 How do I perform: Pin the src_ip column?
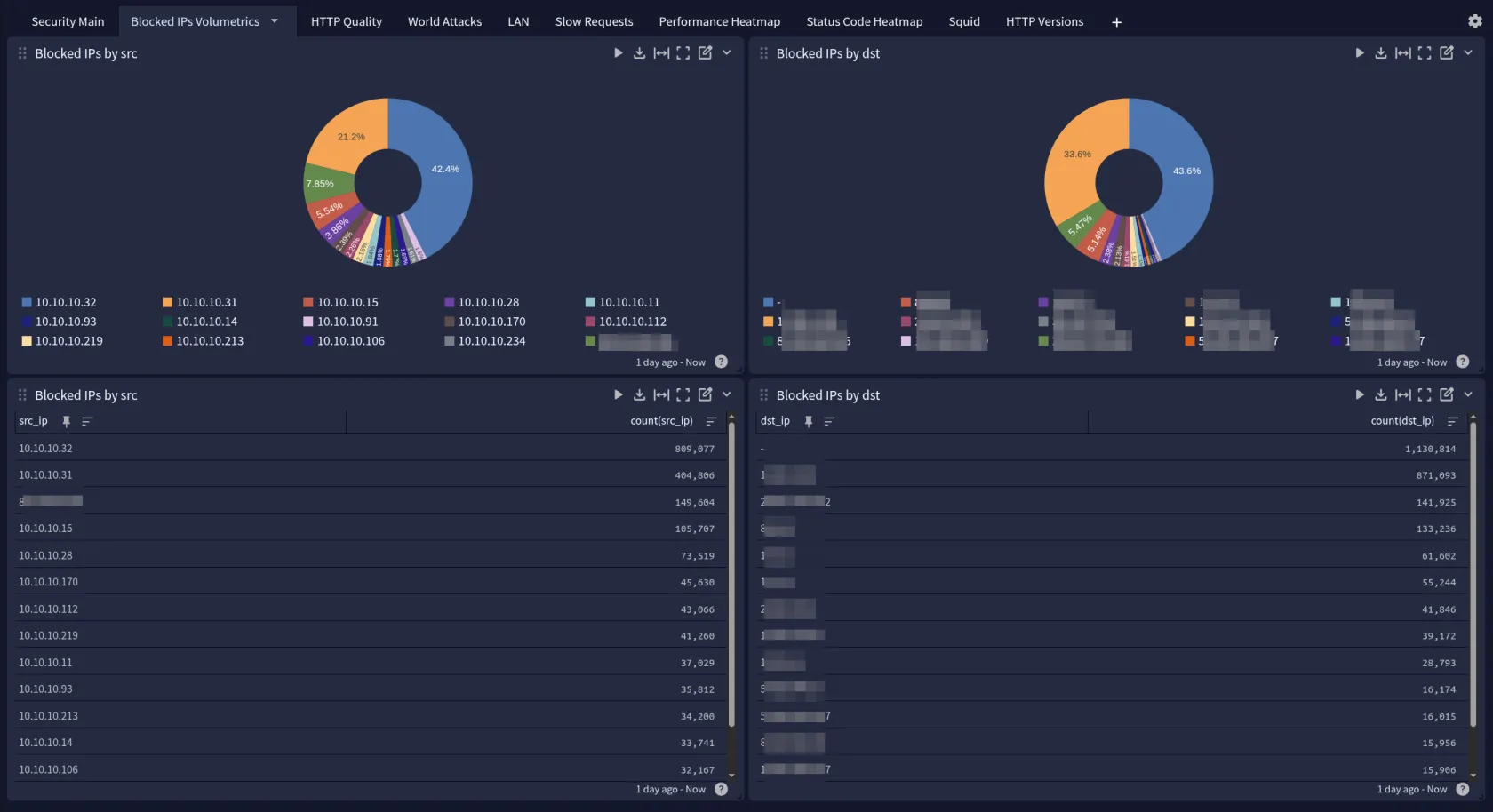[66, 421]
